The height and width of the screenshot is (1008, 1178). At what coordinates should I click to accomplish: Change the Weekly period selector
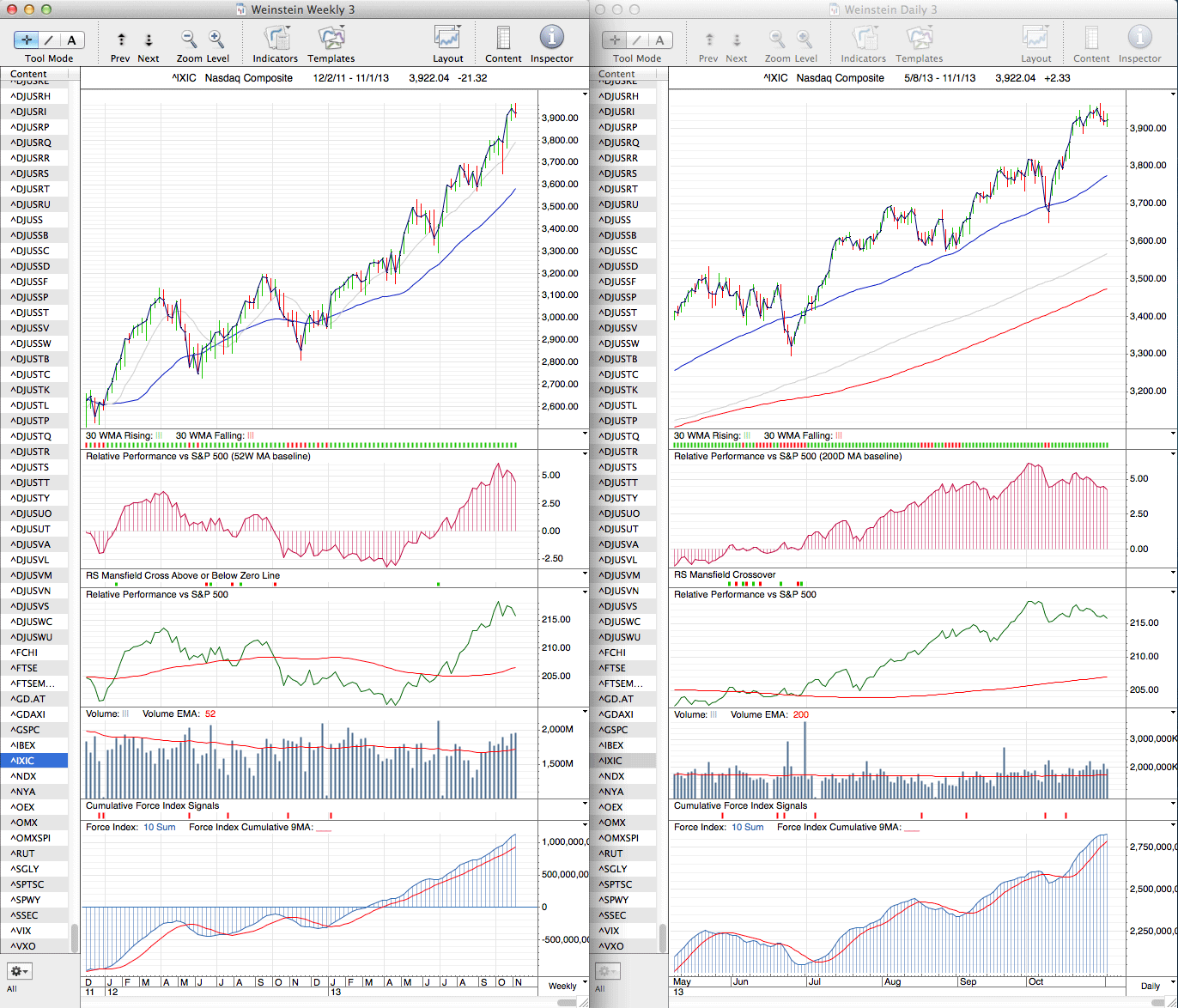tap(567, 986)
